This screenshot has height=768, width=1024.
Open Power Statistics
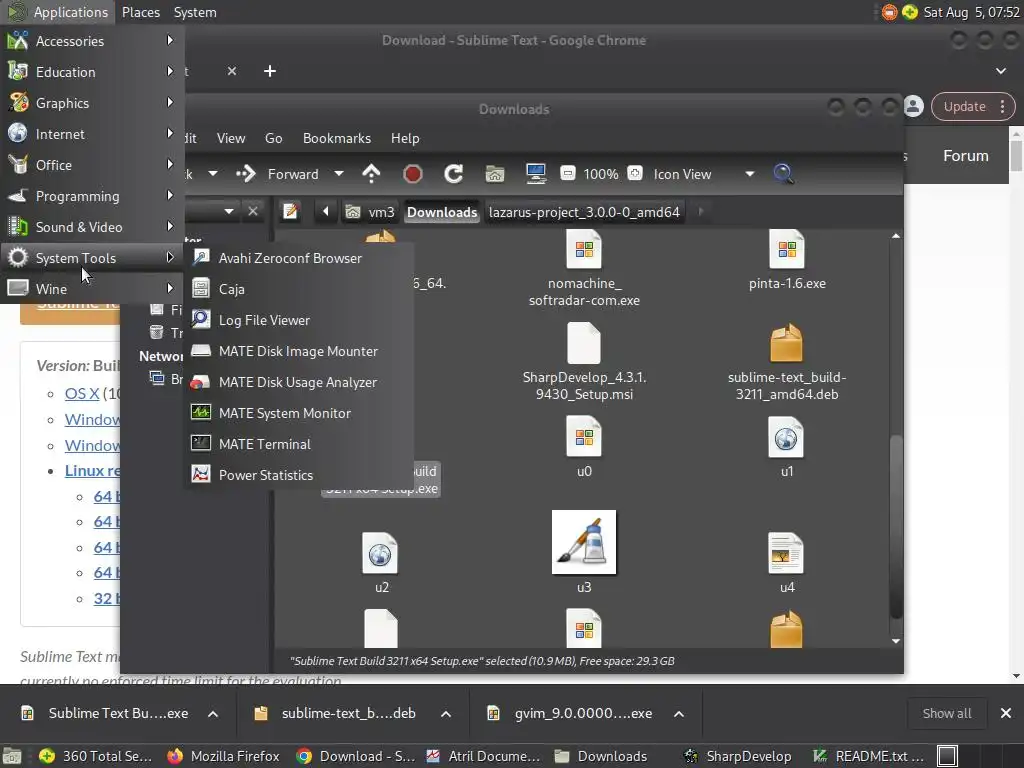coord(299,475)
